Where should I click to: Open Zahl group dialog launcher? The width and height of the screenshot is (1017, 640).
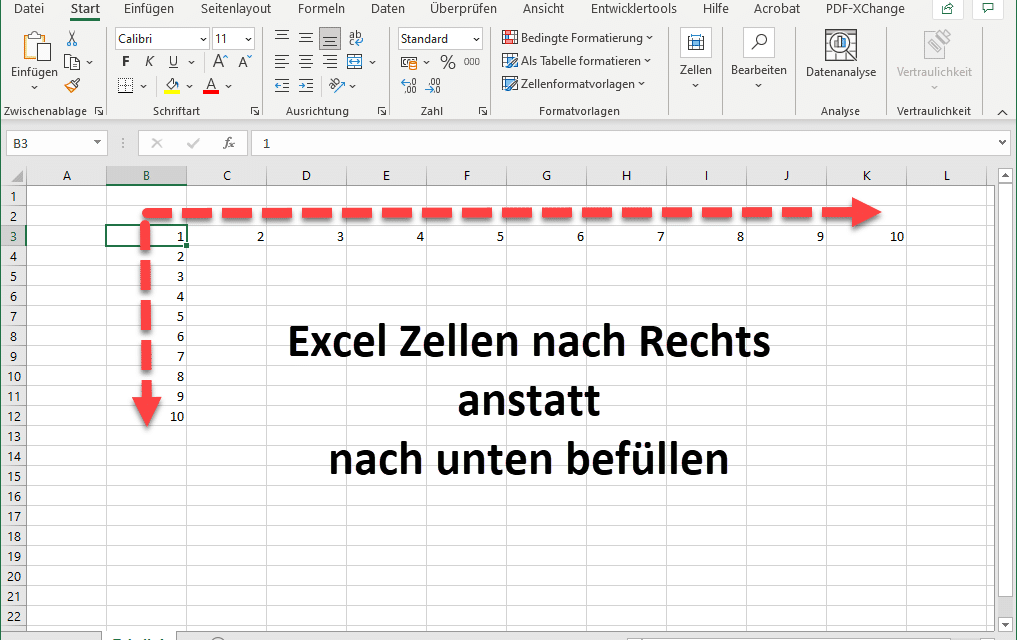point(483,112)
